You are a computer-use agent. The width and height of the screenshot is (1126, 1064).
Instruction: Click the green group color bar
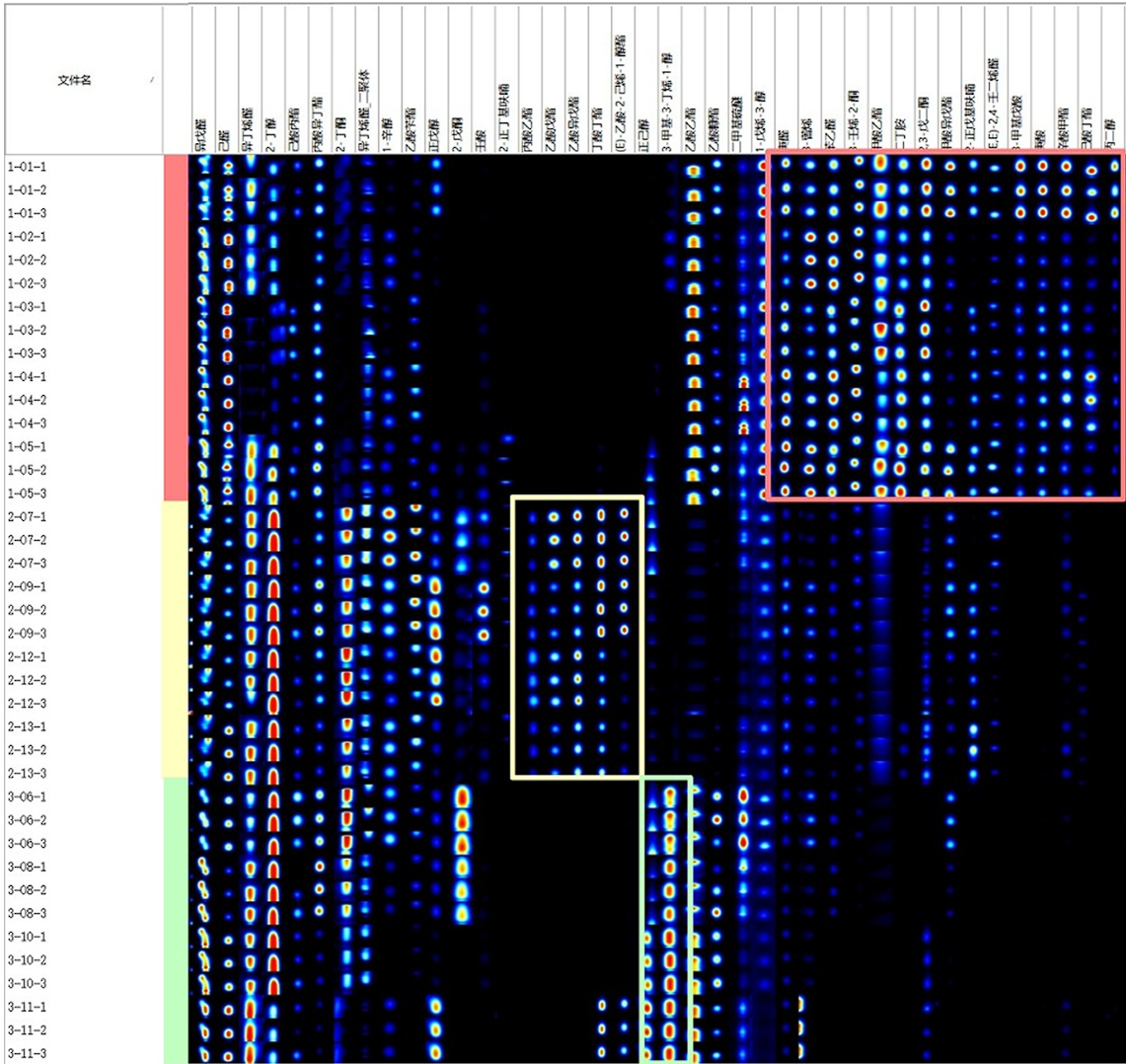(176, 918)
